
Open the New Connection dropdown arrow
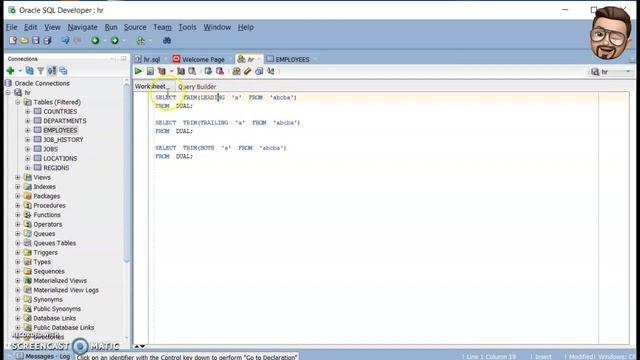(x=20, y=71)
